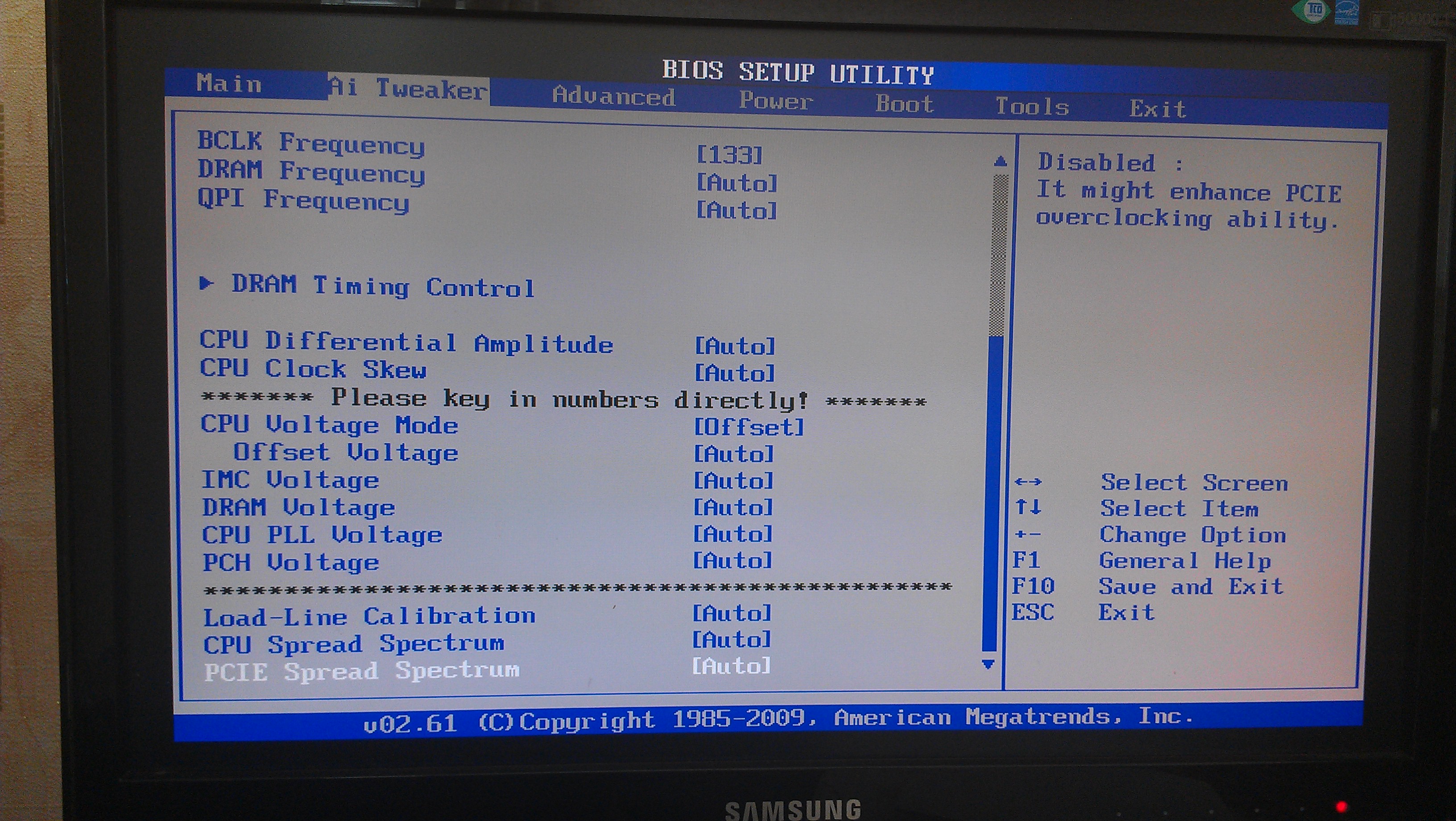Click the Ai Tweaker tab
Image resolution: width=1456 pixels, height=821 pixels.
(x=408, y=88)
